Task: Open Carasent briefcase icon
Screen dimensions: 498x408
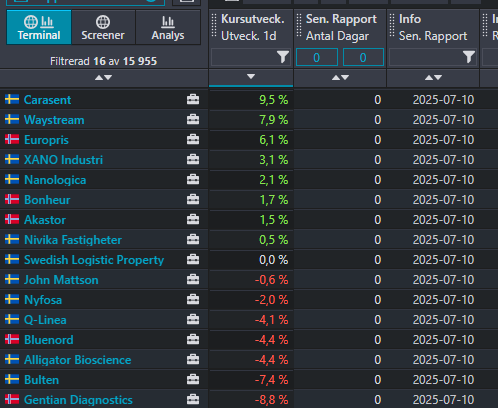Action: pyautogui.click(x=193, y=99)
